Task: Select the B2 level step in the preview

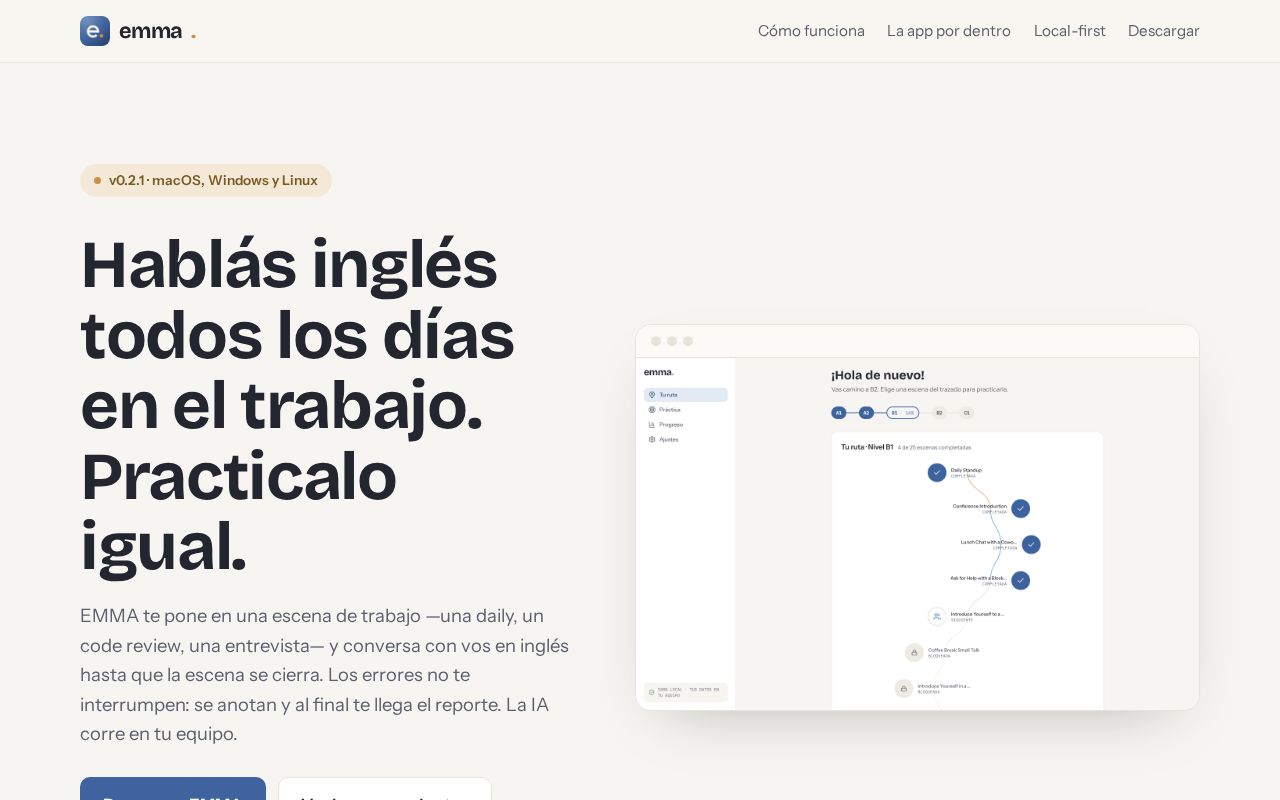Action: pyautogui.click(x=939, y=412)
